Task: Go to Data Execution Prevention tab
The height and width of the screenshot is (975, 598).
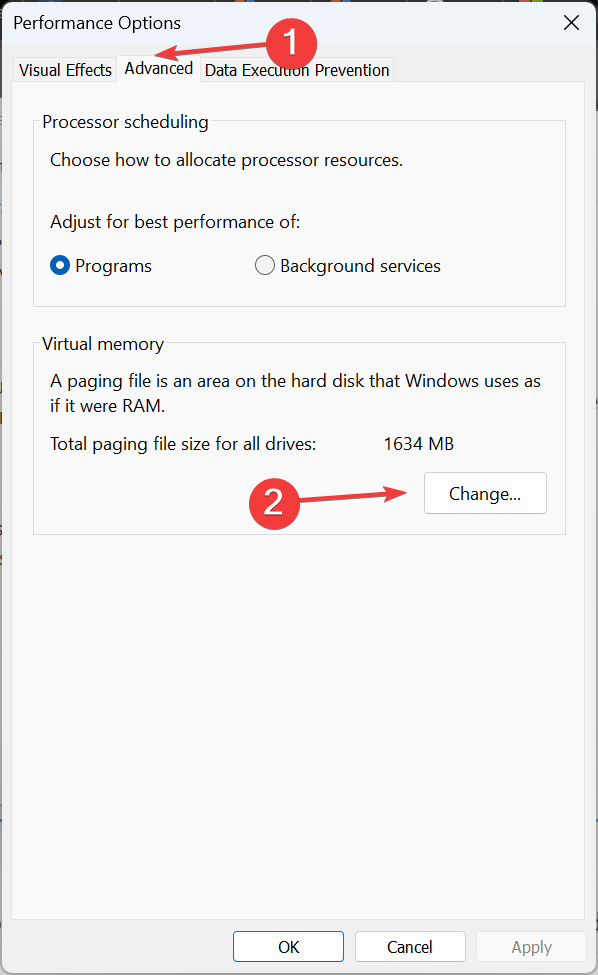Action: tap(297, 70)
